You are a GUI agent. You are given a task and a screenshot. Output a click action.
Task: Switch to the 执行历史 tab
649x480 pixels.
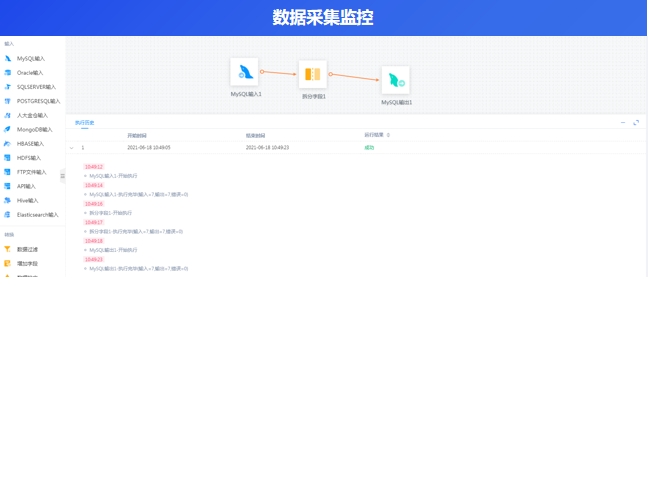pos(84,122)
